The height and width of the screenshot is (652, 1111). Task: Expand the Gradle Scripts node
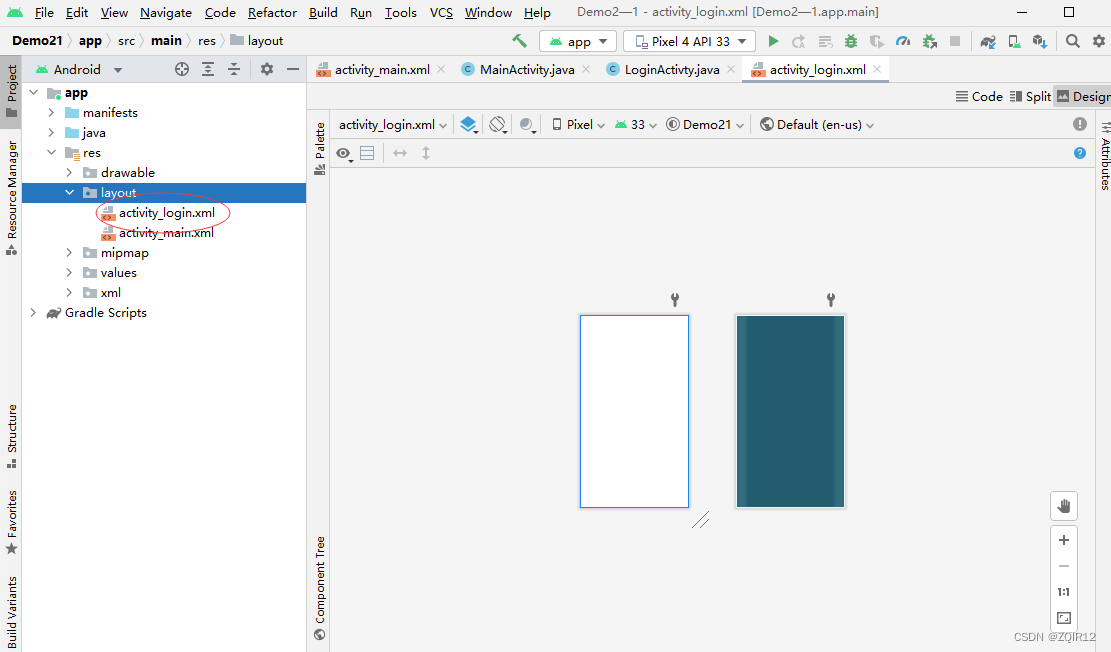point(33,313)
